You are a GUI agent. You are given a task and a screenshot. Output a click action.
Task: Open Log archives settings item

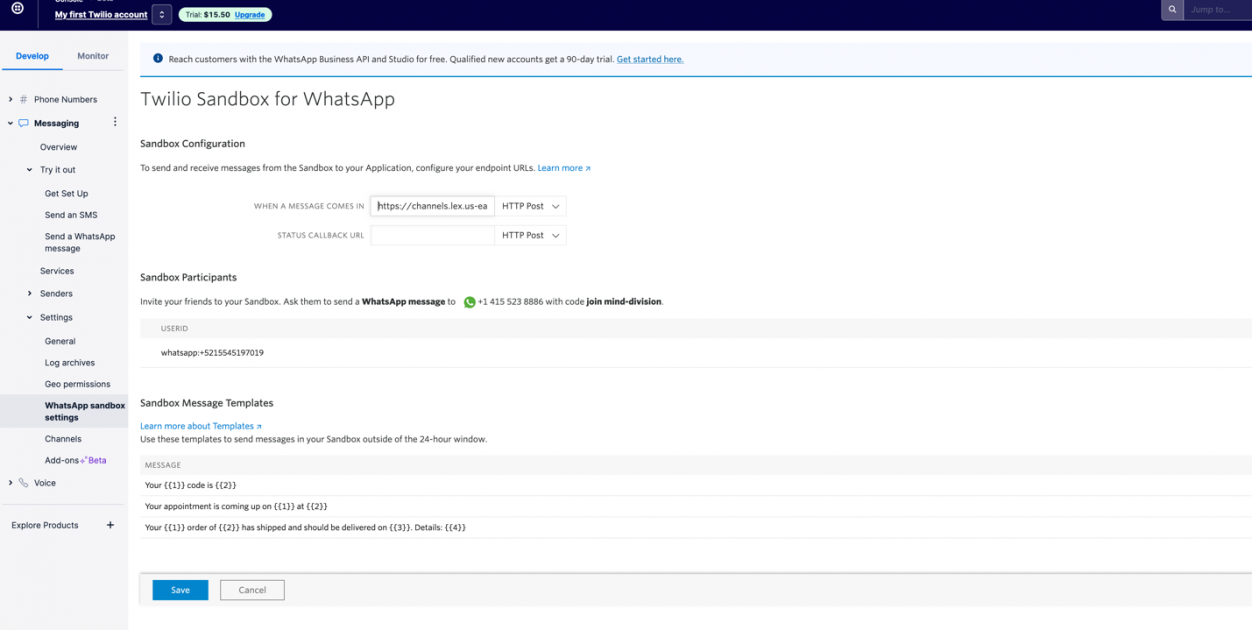(70, 363)
